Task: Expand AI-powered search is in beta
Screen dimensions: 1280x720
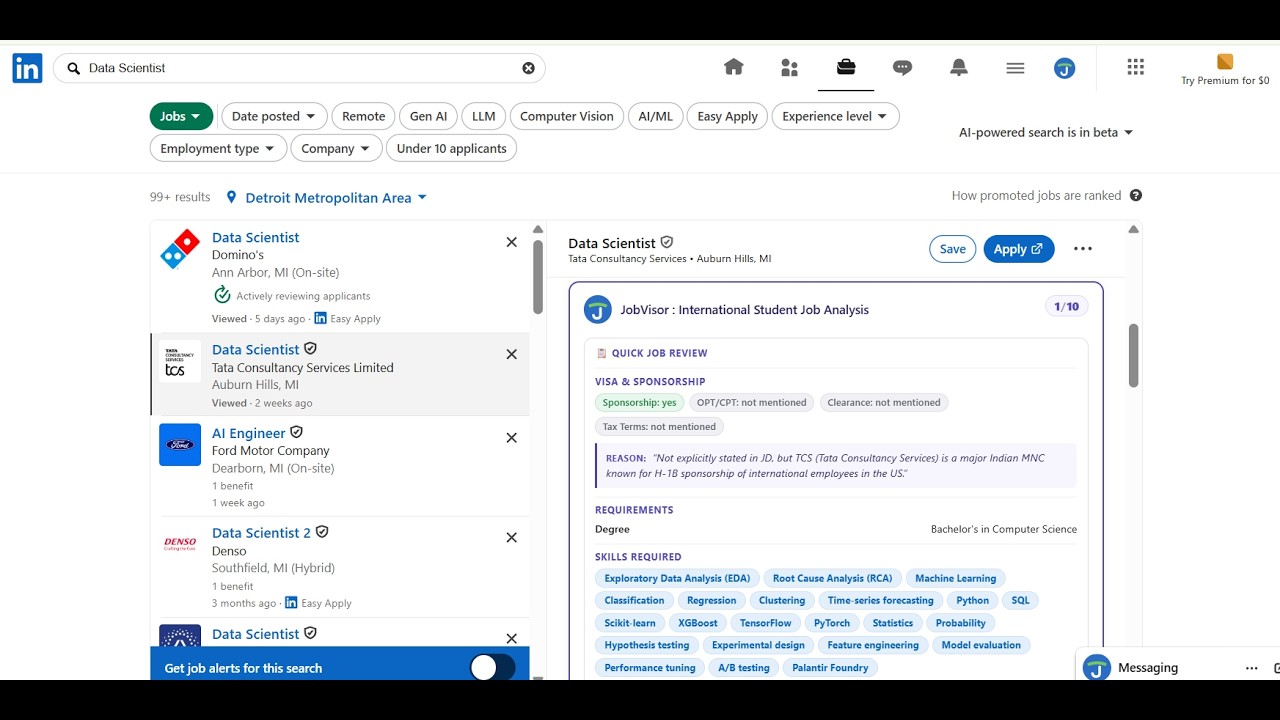Action: [x=1046, y=132]
